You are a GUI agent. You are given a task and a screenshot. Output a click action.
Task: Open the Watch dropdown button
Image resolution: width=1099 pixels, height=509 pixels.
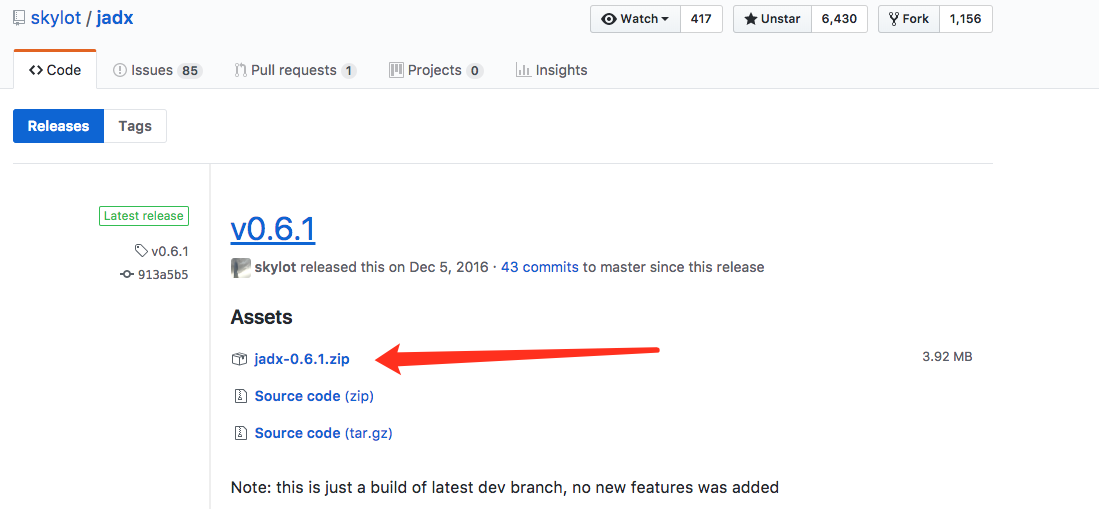(x=635, y=19)
